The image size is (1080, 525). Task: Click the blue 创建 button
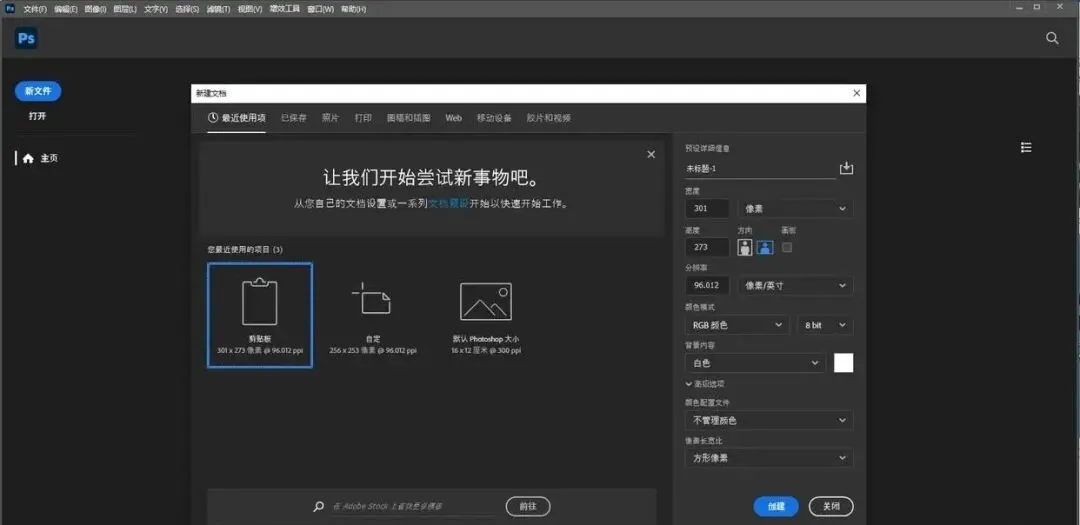[776, 506]
